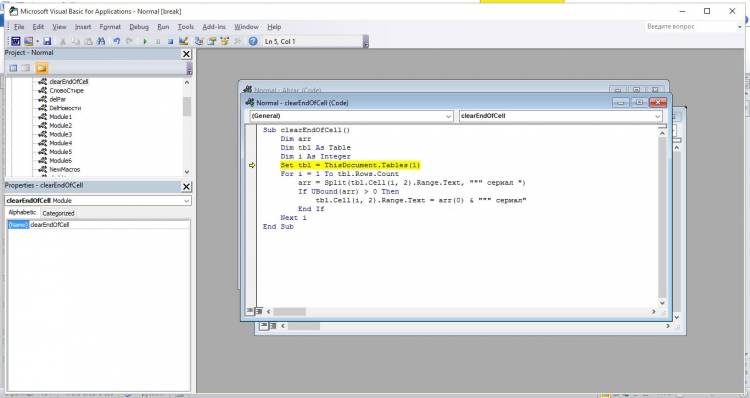Toggle Design Mode icon
Viewport: 750px width, 398px height.
point(184,42)
